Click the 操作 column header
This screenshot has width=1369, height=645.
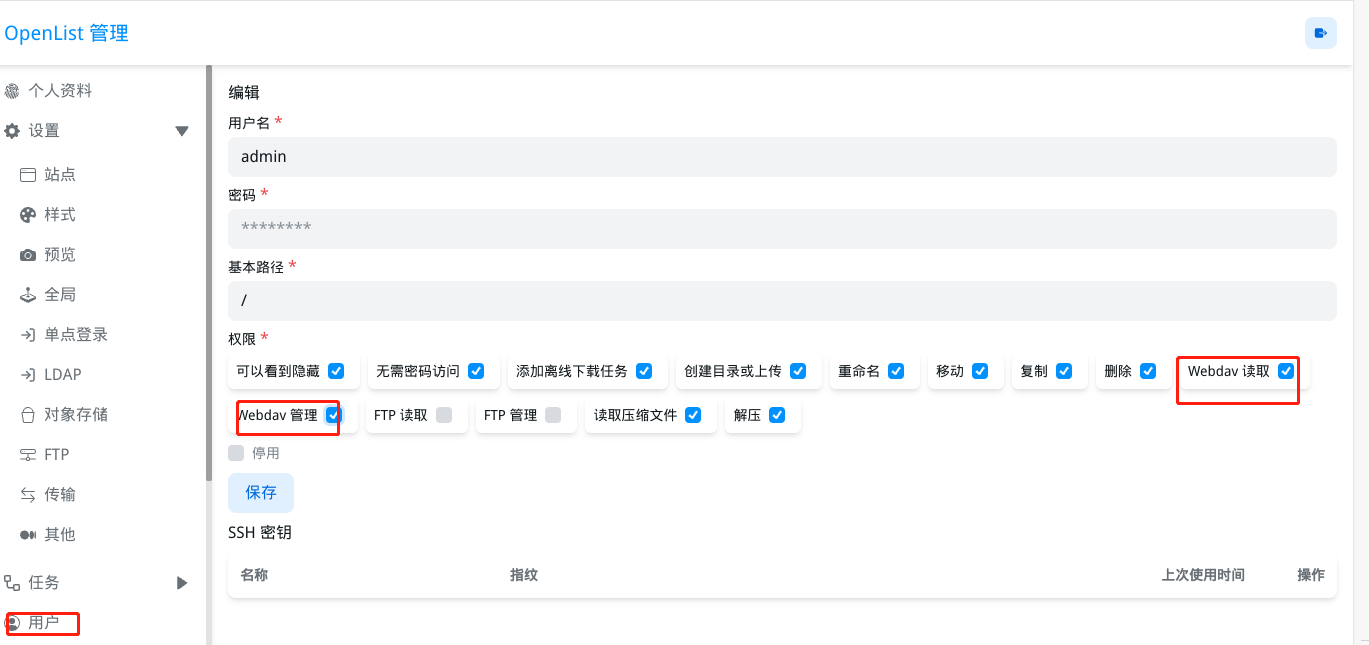pyautogui.click(x=1311, y=575)
